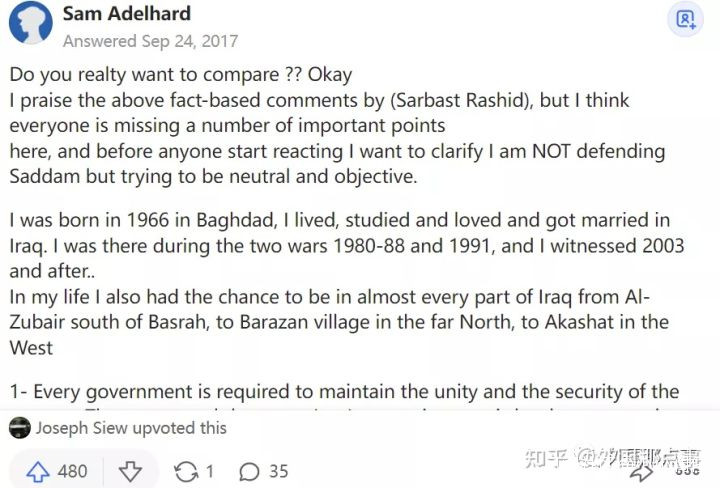
Task: Click the 35 comments count
Action: pos(278,471)
